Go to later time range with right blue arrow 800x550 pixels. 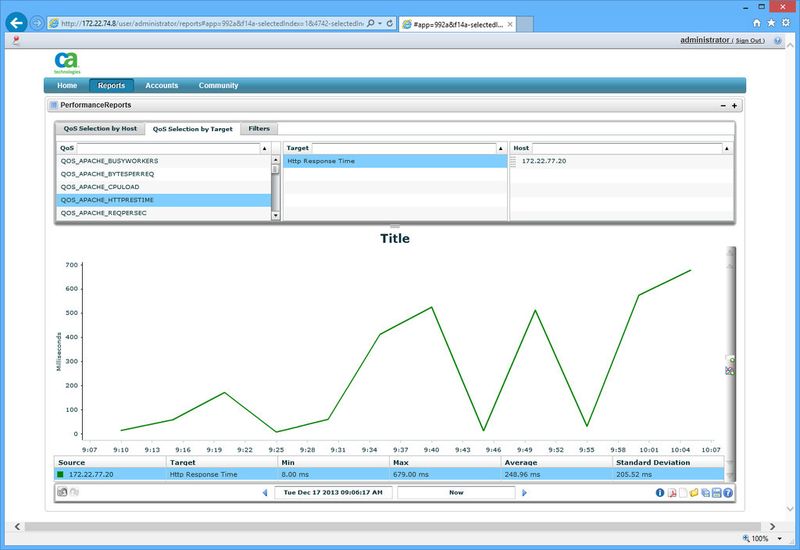click(x=524, y=493)
